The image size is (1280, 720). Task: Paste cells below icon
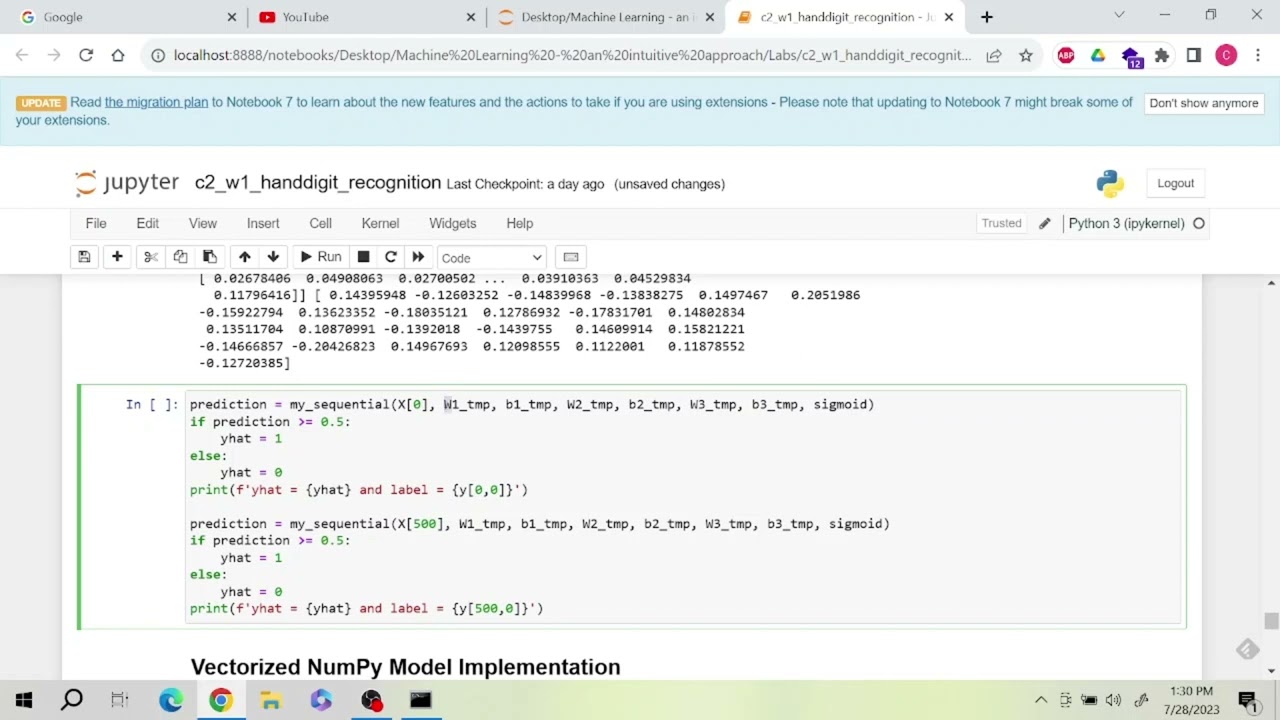point(210,257)
